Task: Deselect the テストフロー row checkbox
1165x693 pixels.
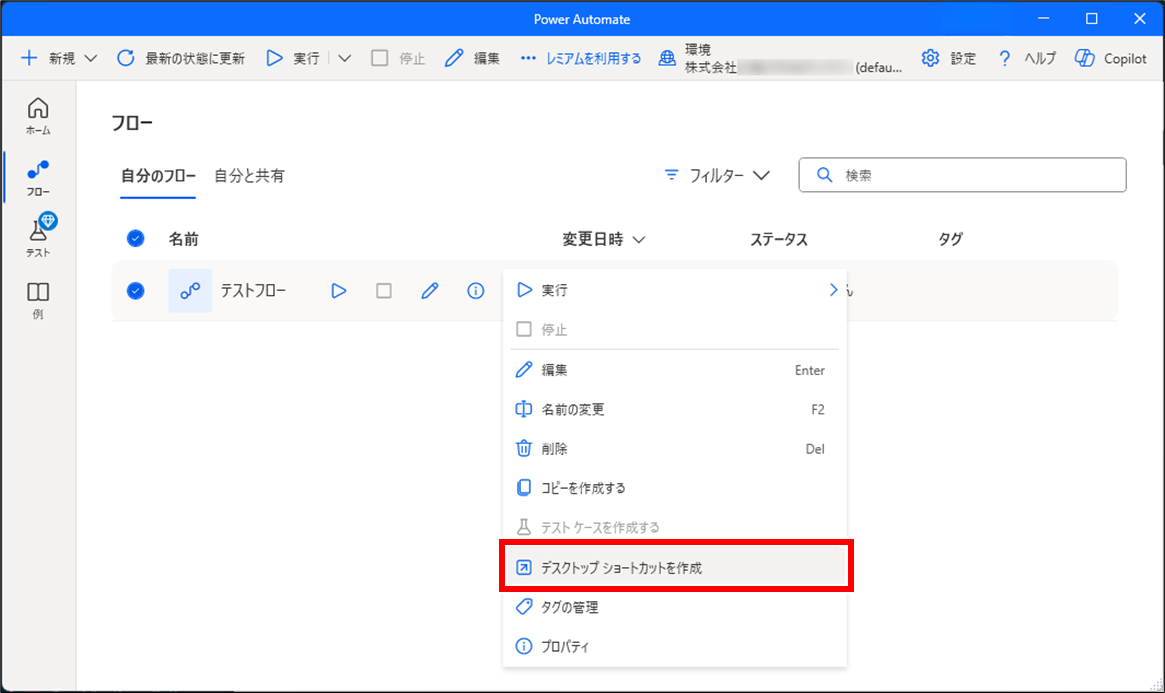Action: pos(136,291)
